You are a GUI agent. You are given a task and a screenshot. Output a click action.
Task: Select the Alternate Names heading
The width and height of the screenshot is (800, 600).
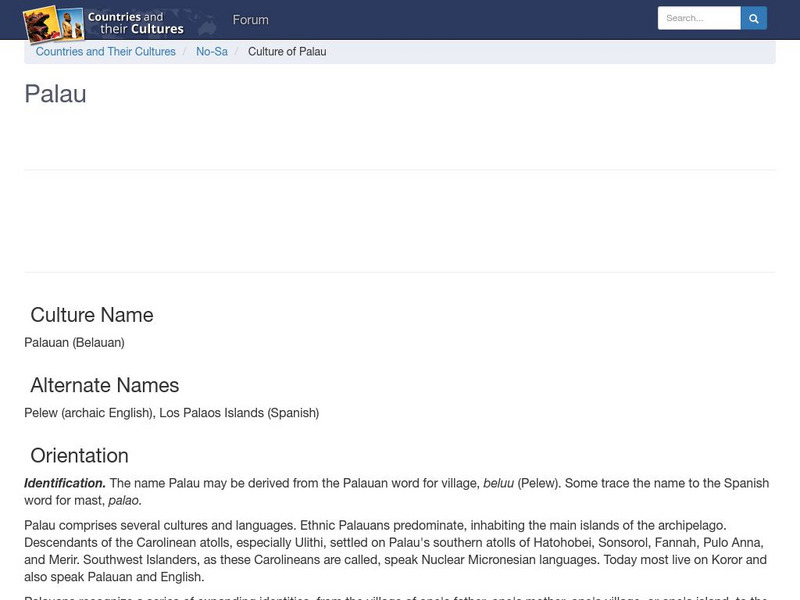coord(104,385)
